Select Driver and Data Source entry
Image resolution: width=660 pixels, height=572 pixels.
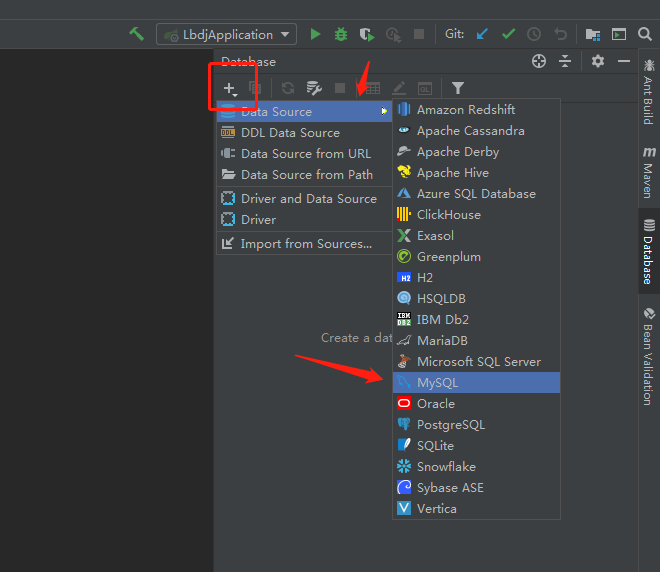click(x=304, y=199)
